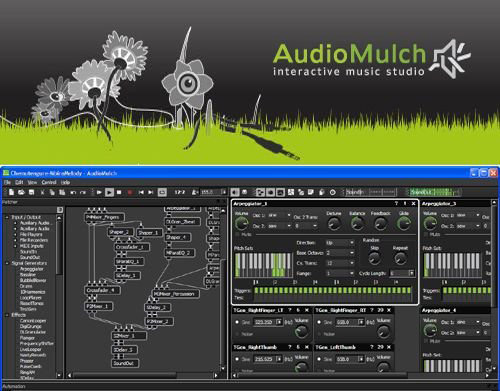The image size is (500, 391).
Task: Open the Base Octave dropdown
Action: tap(340, 253)
